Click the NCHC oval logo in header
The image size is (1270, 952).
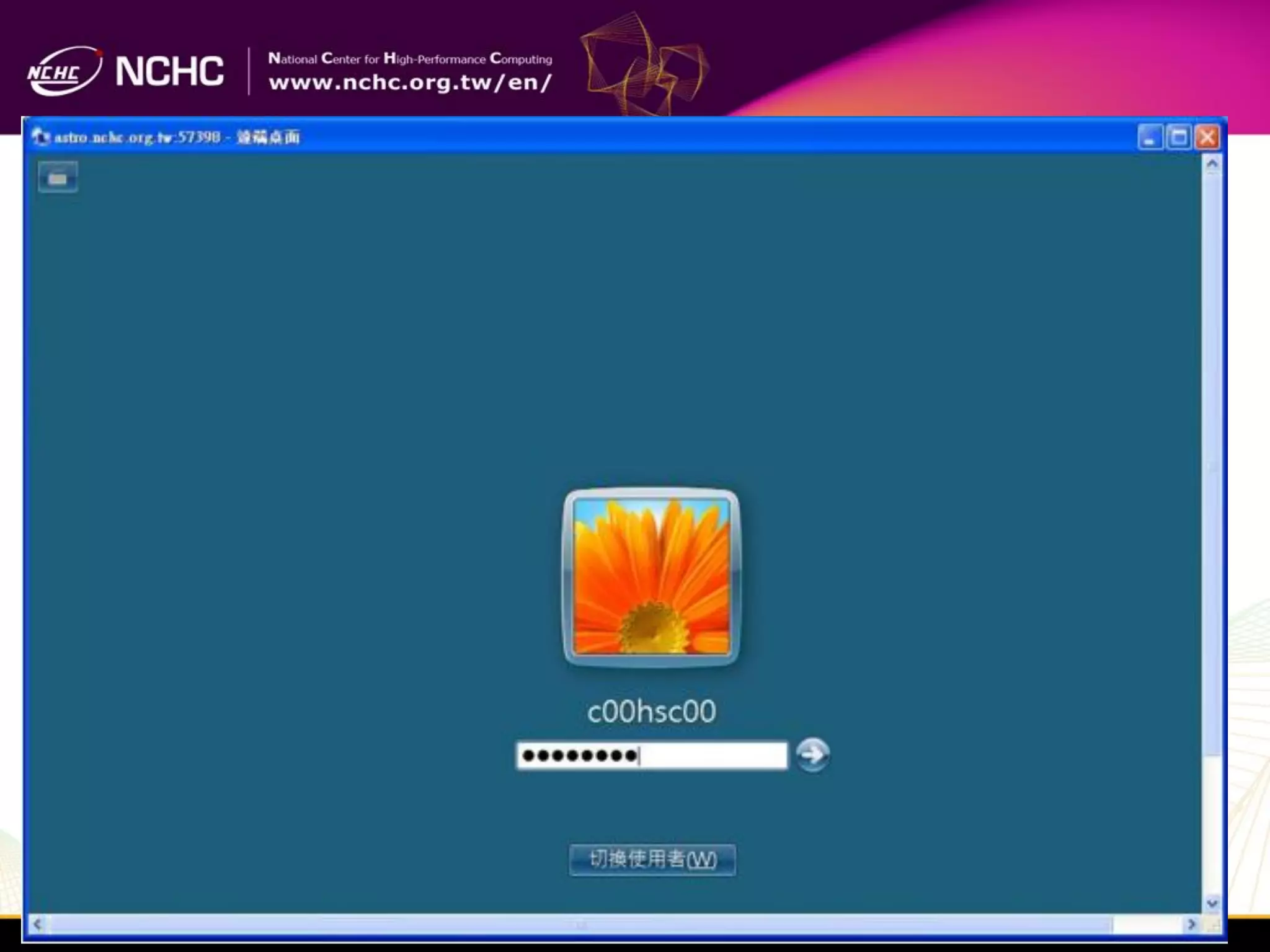[x=63, y=71]
